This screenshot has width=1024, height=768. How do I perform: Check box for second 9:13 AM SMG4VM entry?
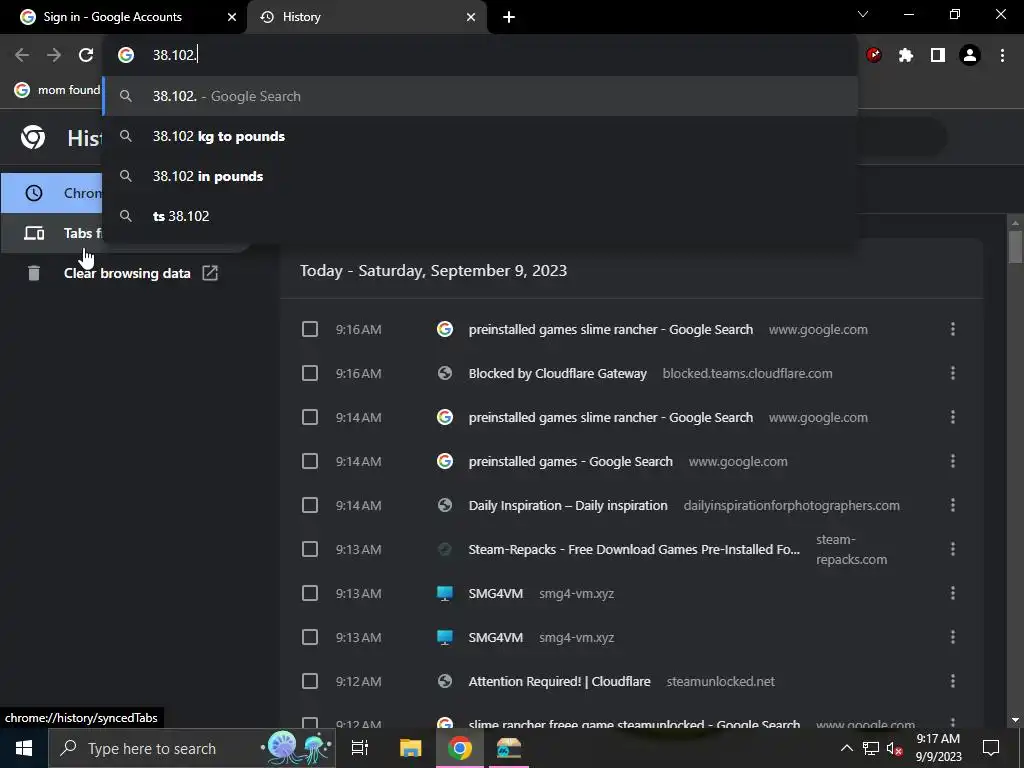(310, 637)
